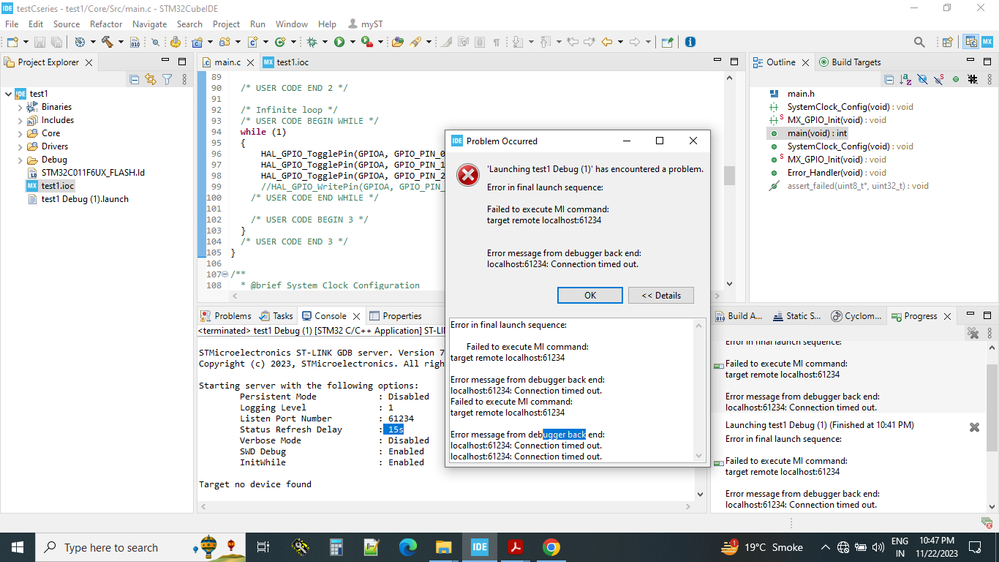Screen dimensions: 999x562
Task: Switch to the Problems tab
Action: point(232,316)
